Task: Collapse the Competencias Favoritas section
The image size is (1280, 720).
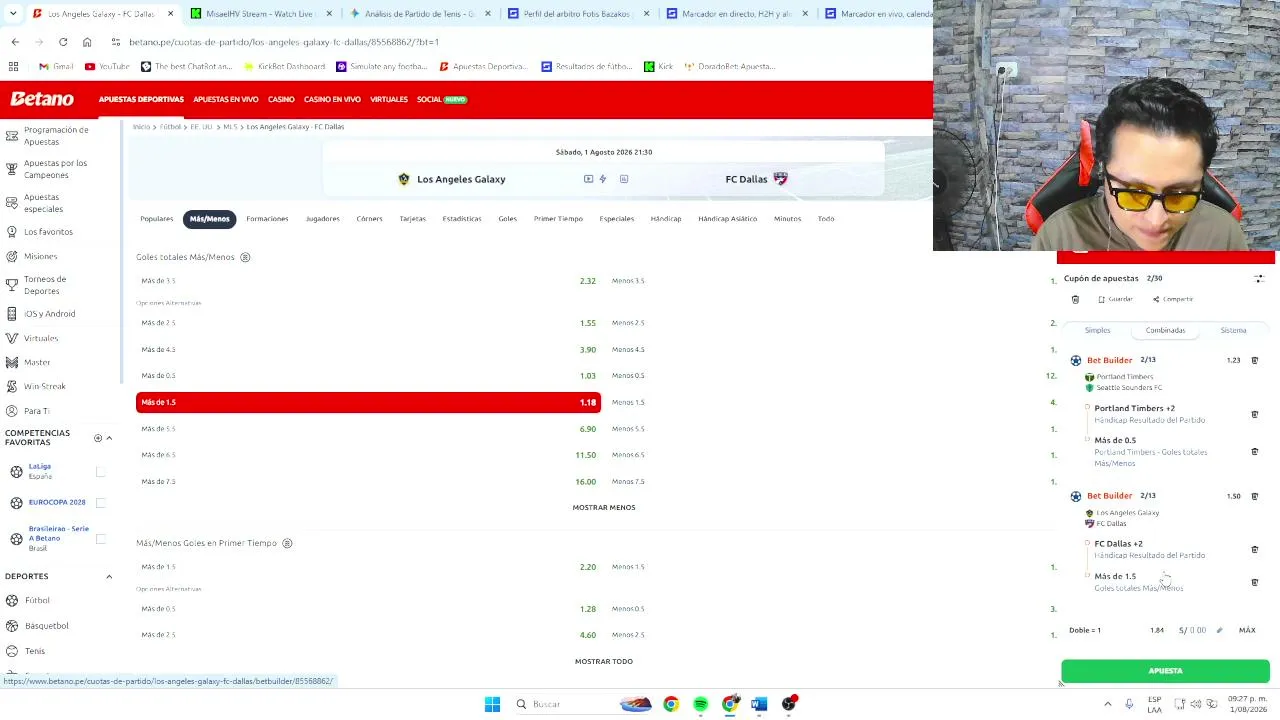Action: coord(109,438)
